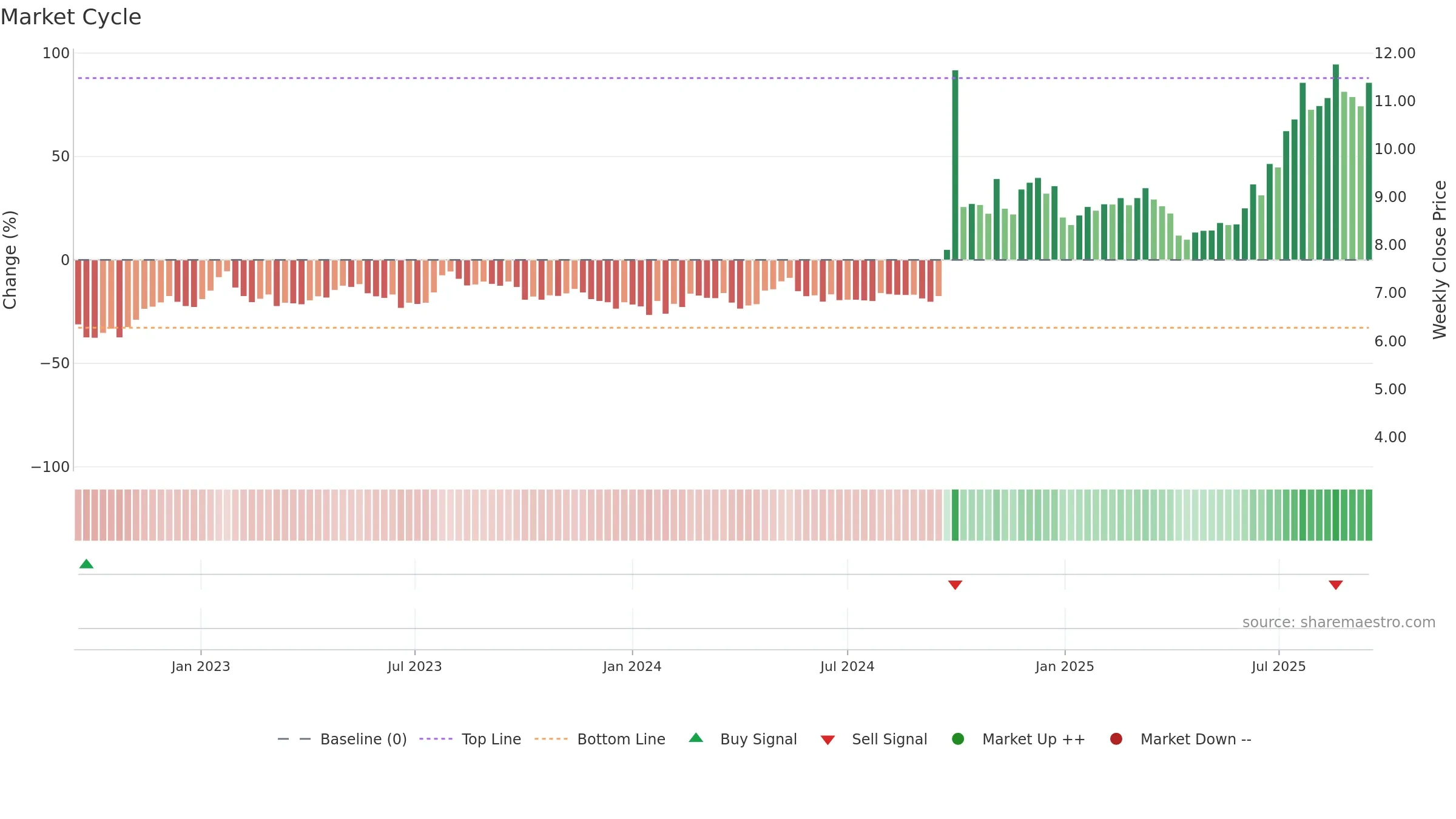Click the purple Top Line dash in the legend
This screenshot has height=819, width=1456.
pyautogui.click(x=436, y=739)
